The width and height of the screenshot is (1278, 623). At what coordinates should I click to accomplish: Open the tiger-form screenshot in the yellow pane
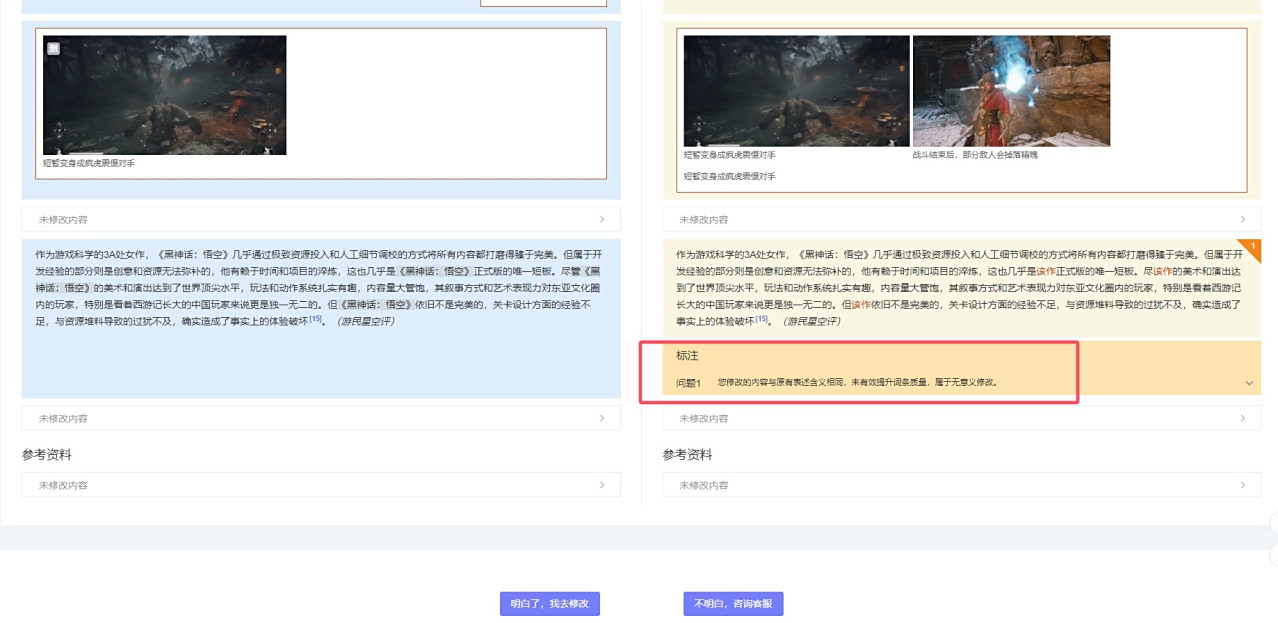pos(796,91)
